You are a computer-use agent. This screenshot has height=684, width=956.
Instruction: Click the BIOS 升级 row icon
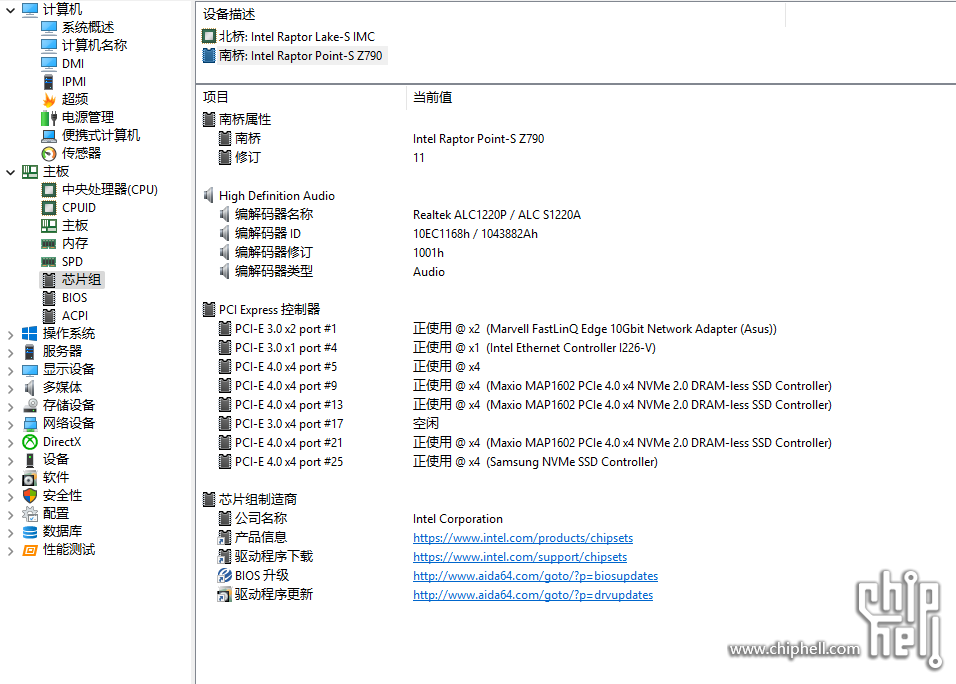224,576
